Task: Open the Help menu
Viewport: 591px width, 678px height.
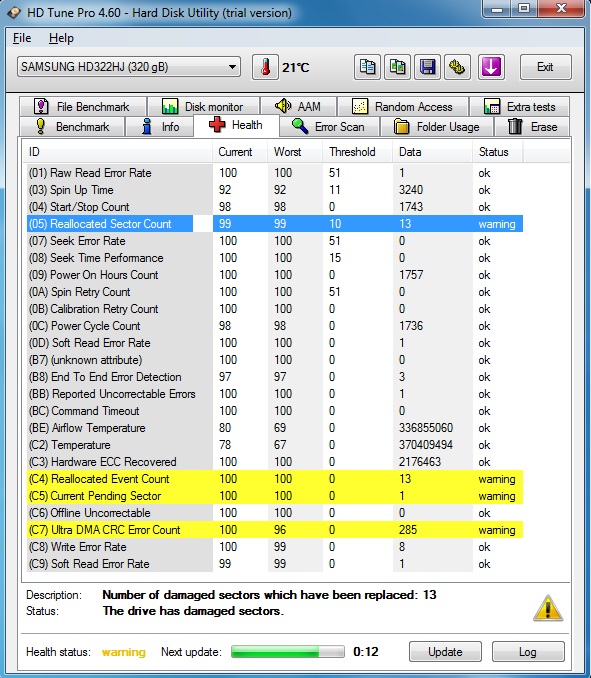Action: point(61,38)
